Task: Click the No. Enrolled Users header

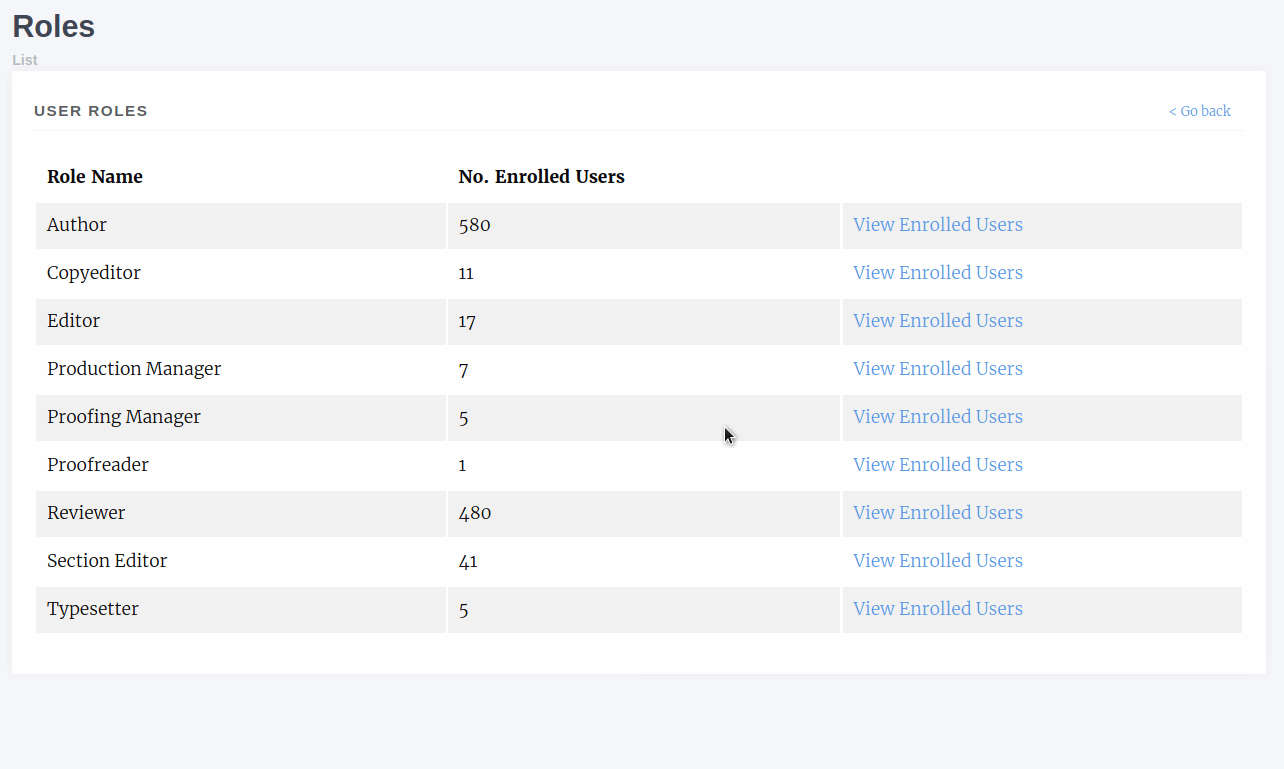Action: (541, 177)
